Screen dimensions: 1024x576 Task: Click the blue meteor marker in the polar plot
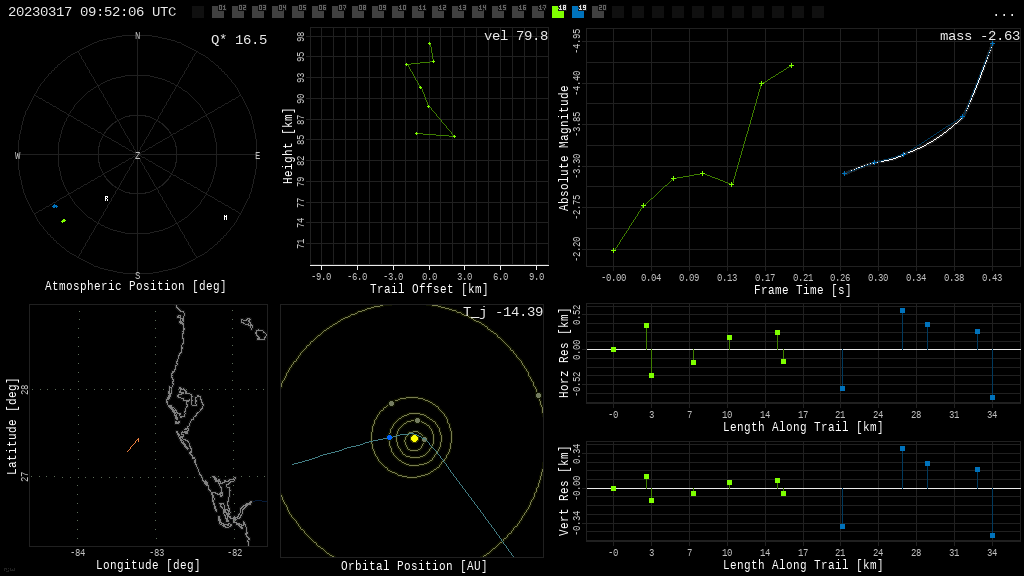[55, 206]
